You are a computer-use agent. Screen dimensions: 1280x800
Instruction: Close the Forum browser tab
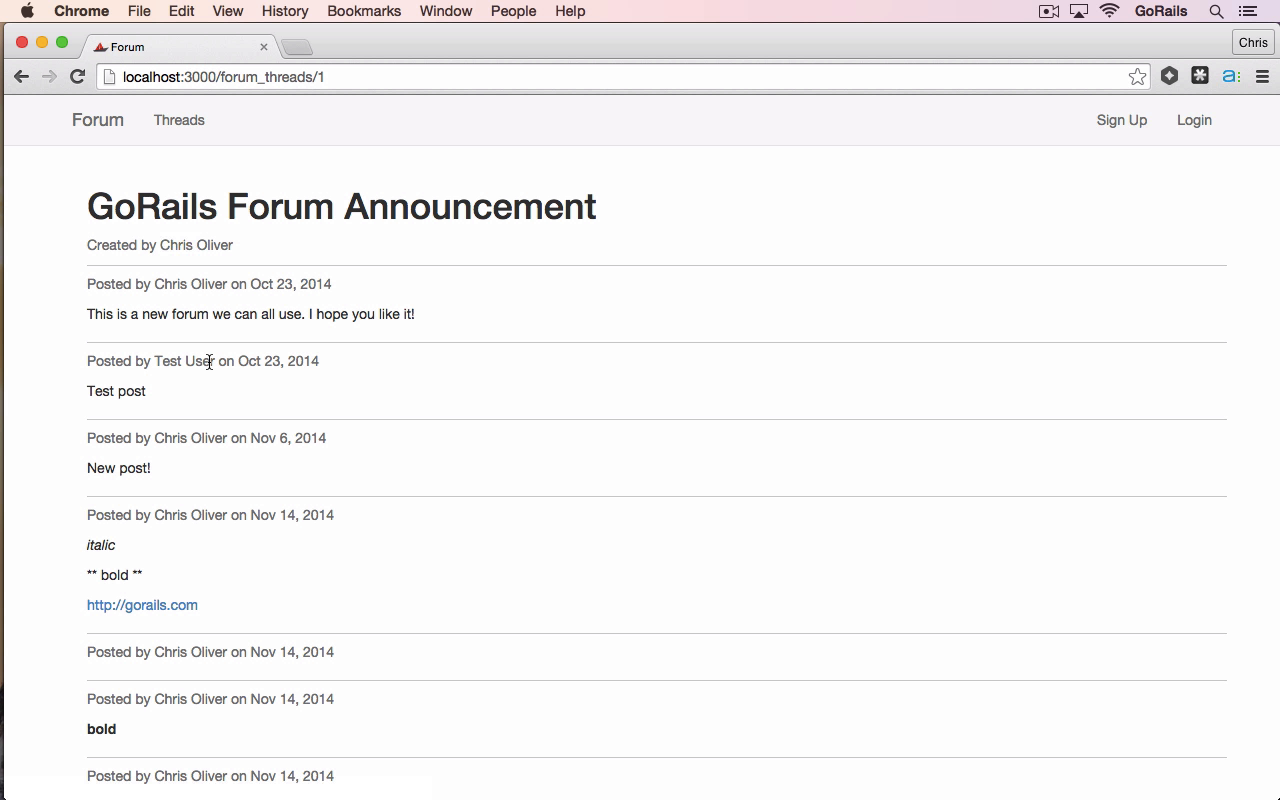(264, 47)
